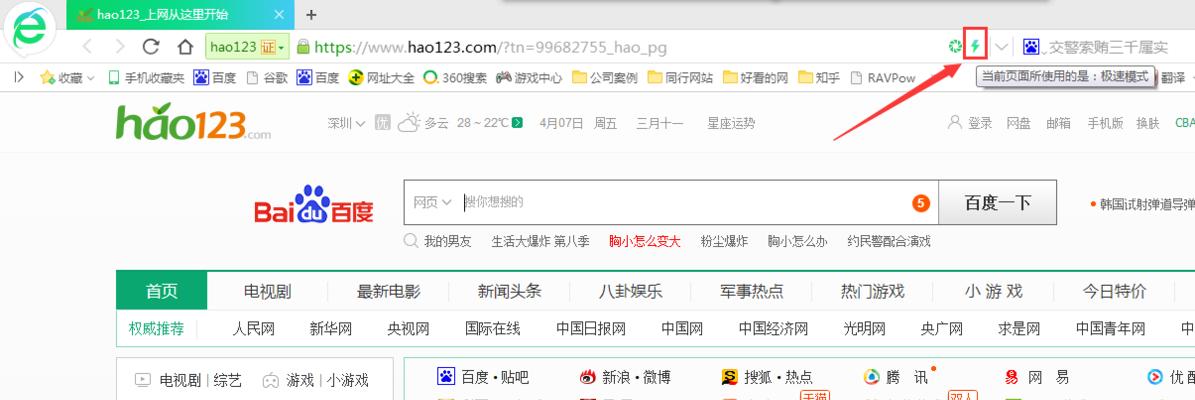Click the hao123.com page logo
This screenshot has width=1195, height=400.
193,123
